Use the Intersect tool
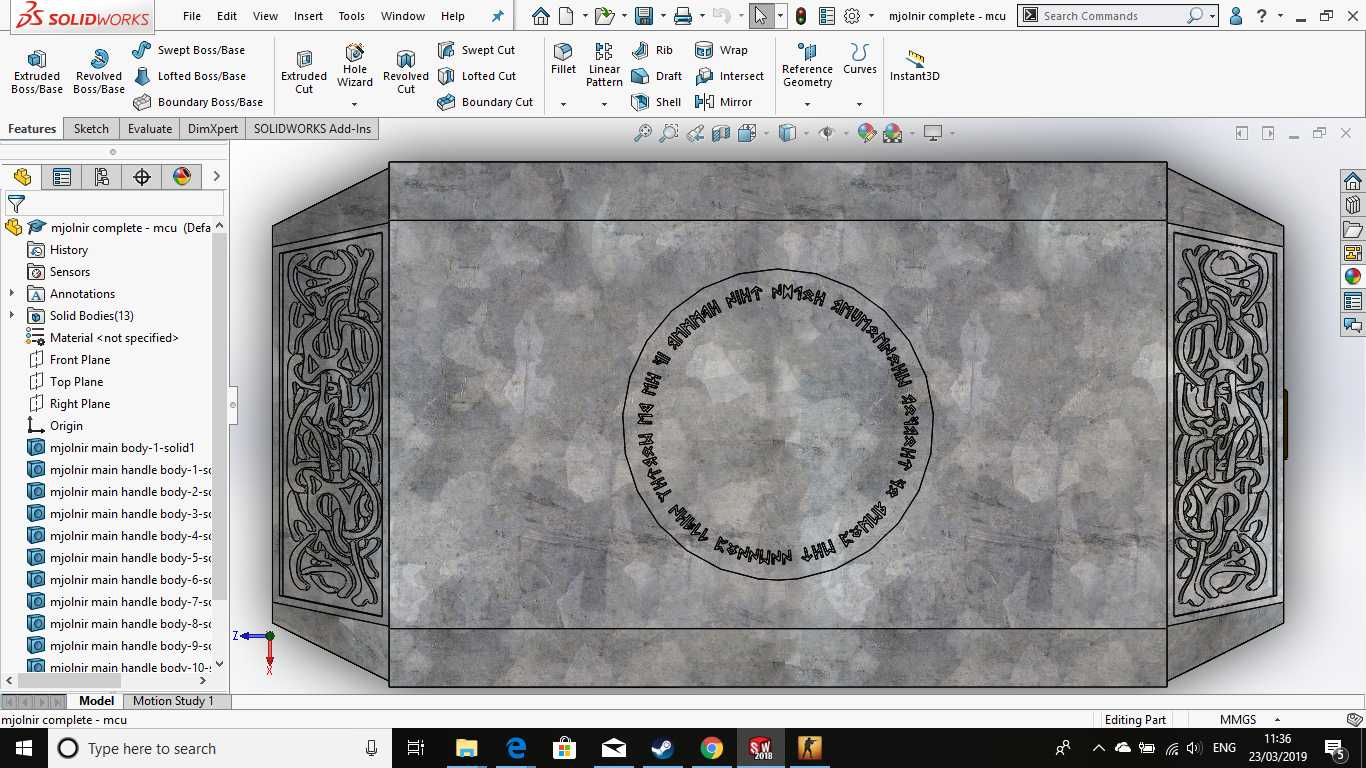 (729, 76)
